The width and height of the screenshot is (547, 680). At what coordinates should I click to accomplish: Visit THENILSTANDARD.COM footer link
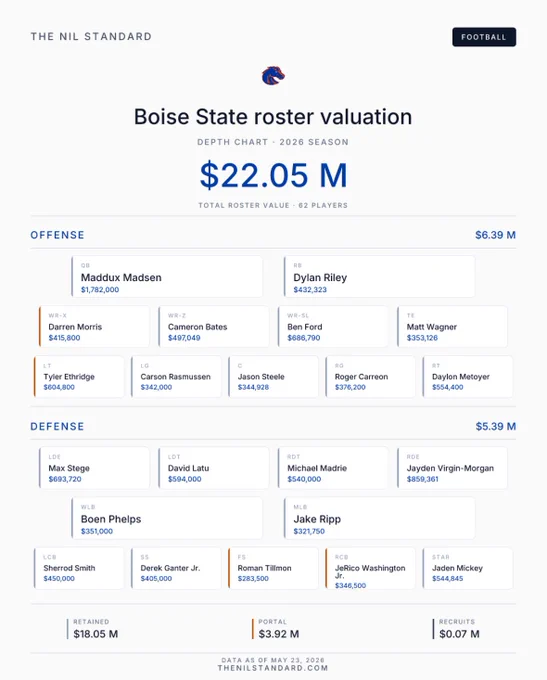273,668
